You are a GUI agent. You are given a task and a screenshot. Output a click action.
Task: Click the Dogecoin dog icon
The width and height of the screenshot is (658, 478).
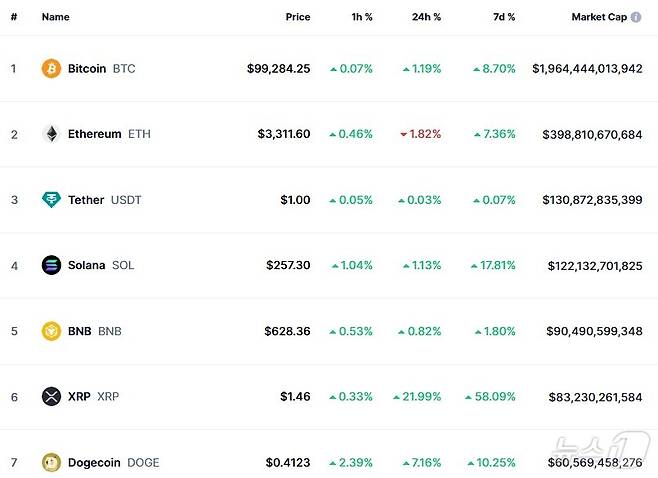pos(51,462)
